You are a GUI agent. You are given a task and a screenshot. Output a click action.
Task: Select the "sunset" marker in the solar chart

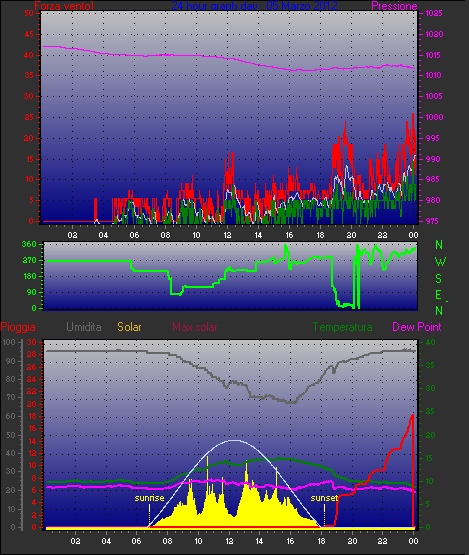[x=324, y=498]
